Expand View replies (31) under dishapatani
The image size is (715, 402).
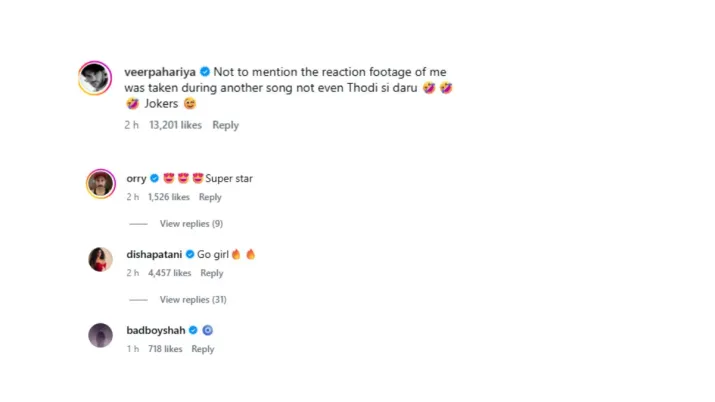[193, 299]
